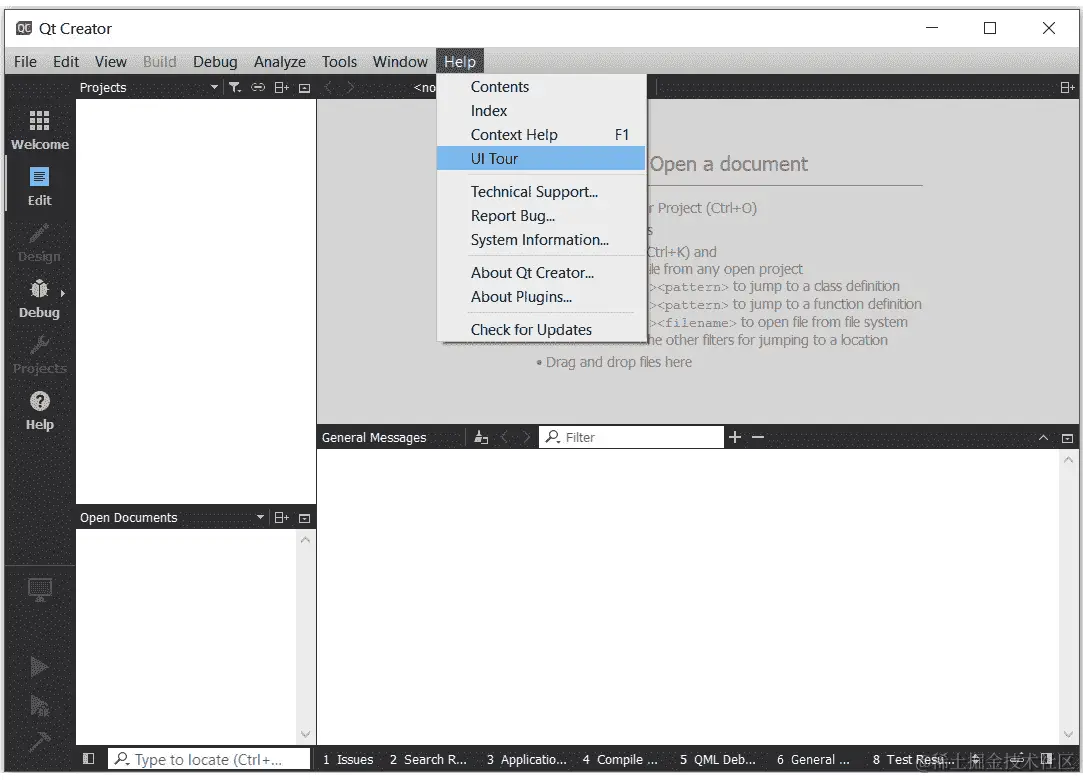1083x780 pixels.
Task: Show the 5 QML Debugger Console pane
Action: 718,759
